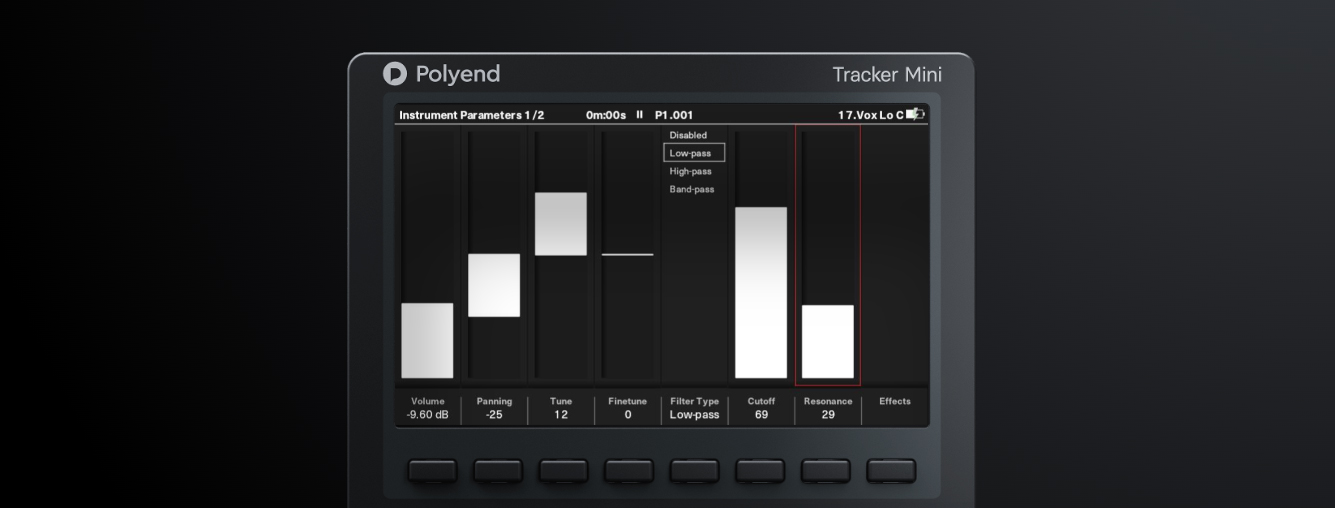
Task: Click the Filter Type label at the bottom
Action: click(694, 408)
